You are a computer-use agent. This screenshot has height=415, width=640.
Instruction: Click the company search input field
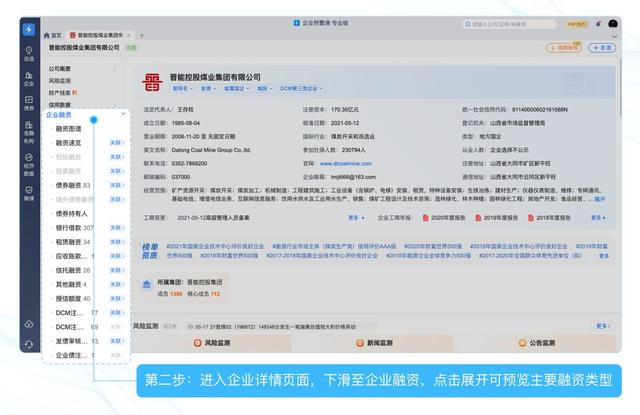point(509,24)
